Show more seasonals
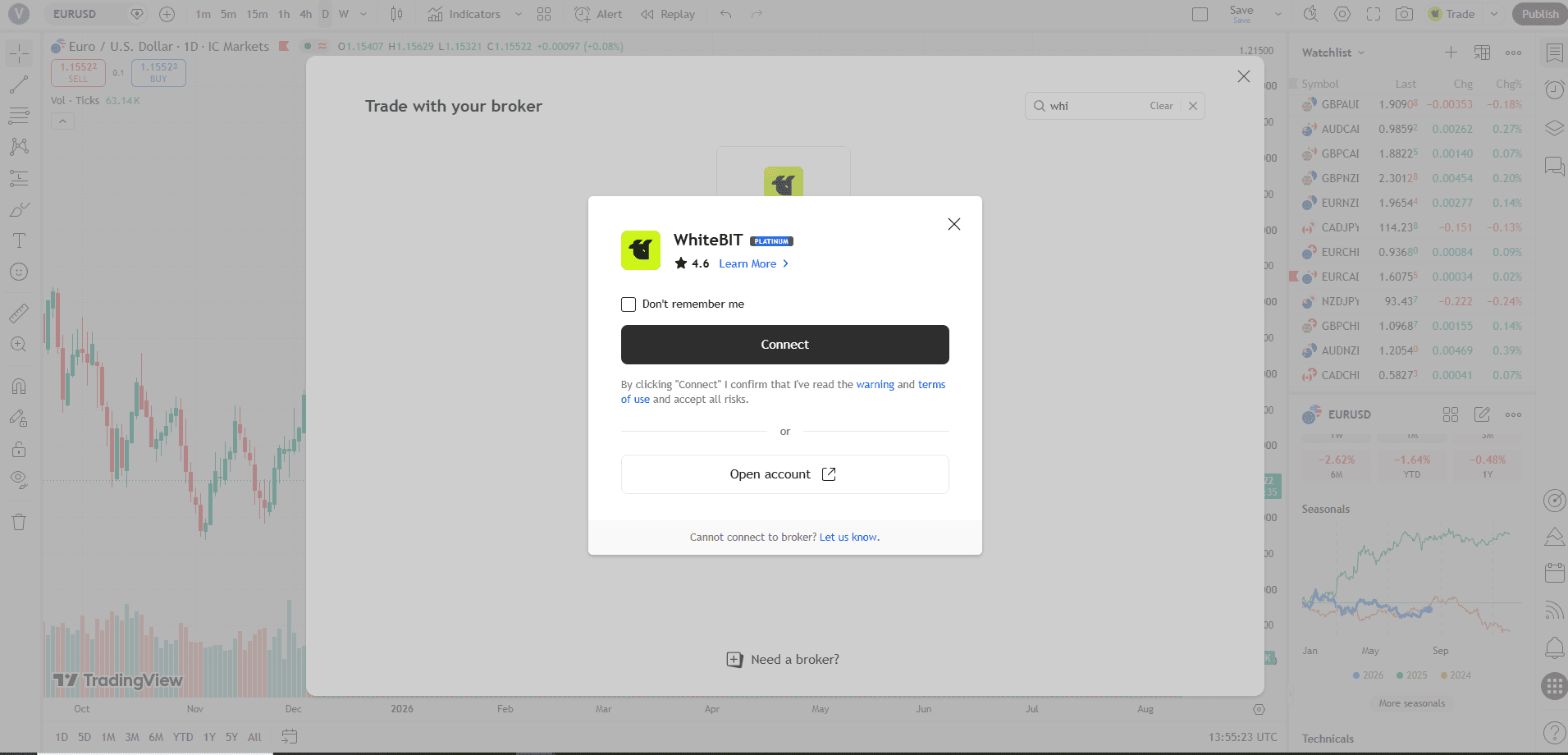Image resolution: width=1568 pixels, height=755 pixels. click(x=1411, y=703)
